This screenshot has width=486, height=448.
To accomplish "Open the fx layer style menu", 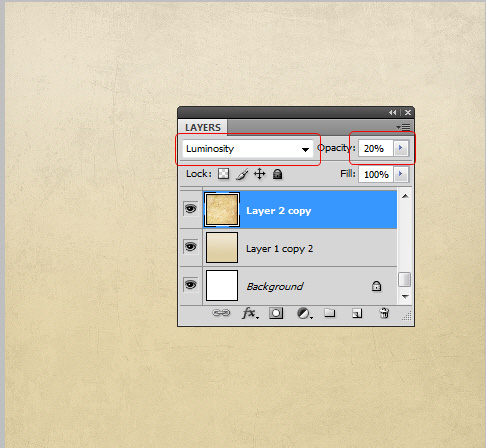I will (250, 313).
